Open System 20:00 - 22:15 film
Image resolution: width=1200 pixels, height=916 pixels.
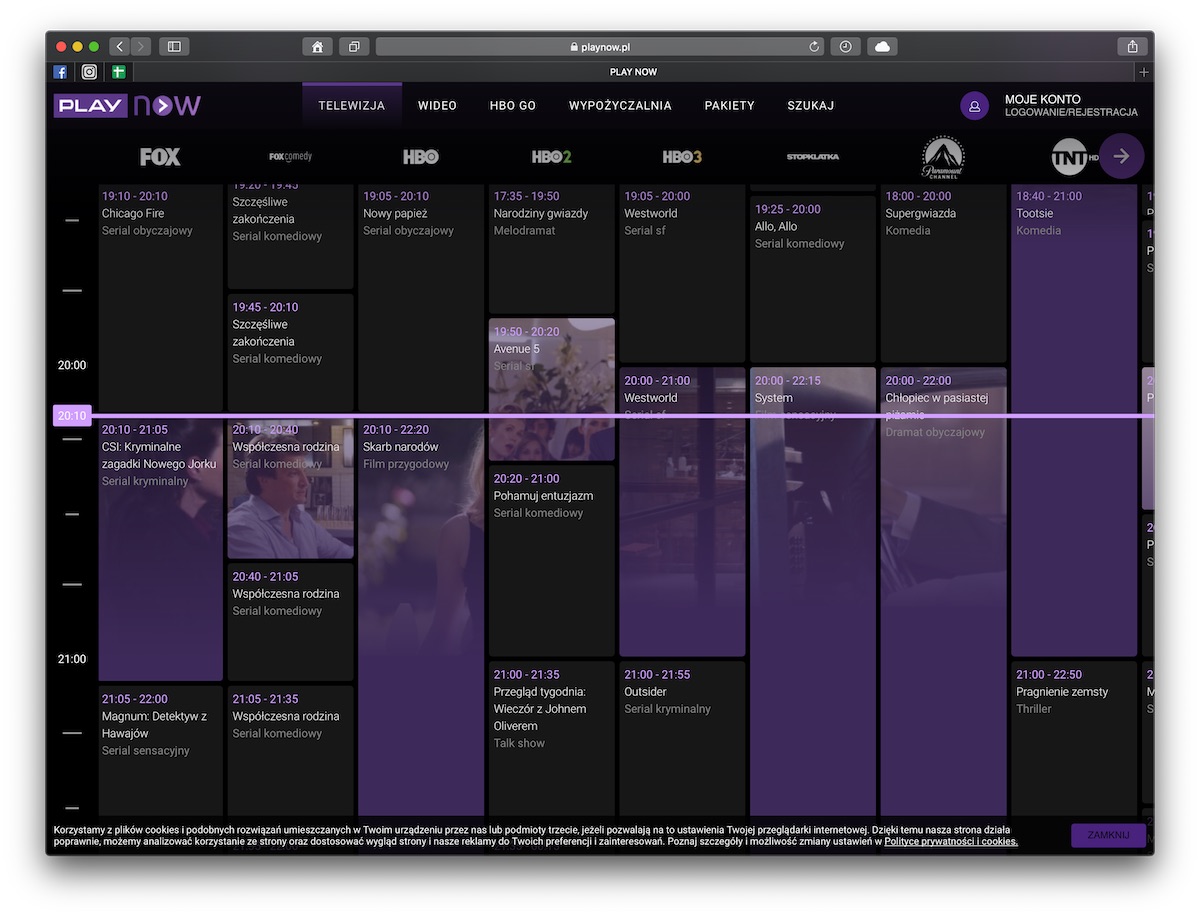click(x=813, y=592)
